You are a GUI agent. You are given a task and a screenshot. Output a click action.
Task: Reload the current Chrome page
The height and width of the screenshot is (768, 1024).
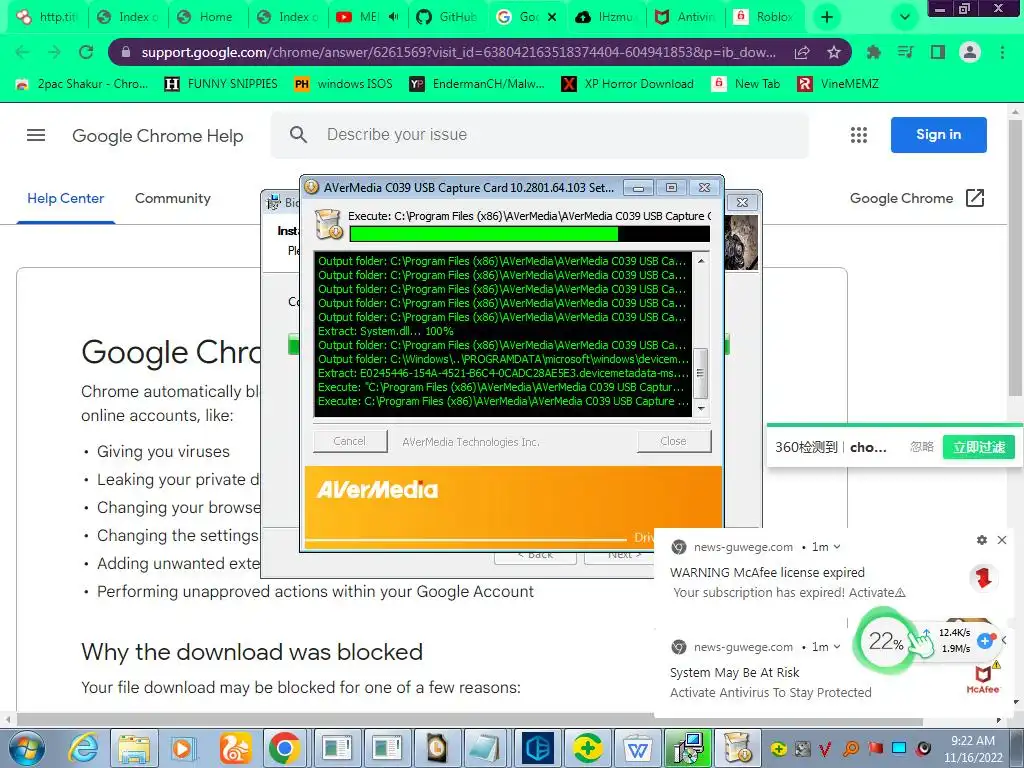pyautogui.click(x=86, y=52)
